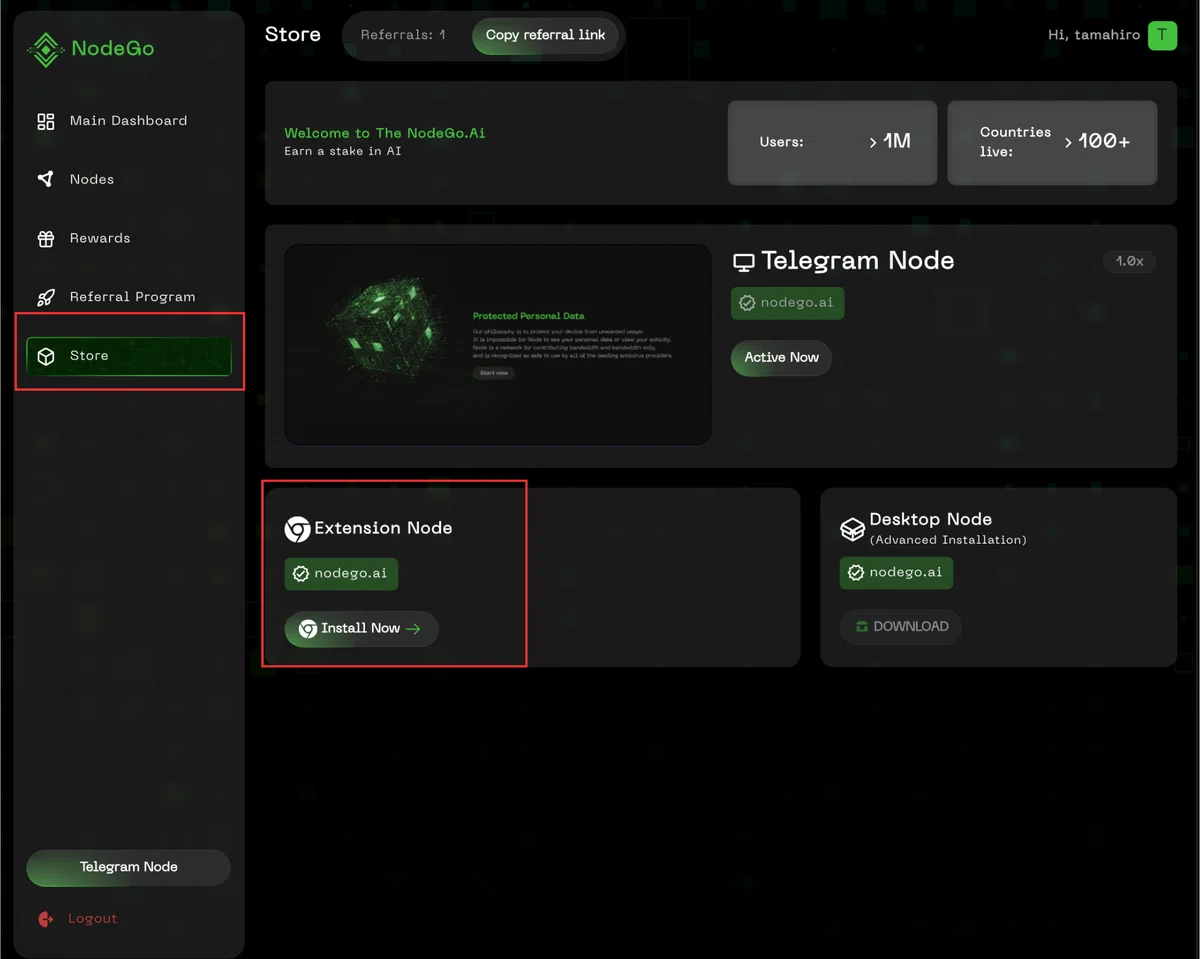Click the Referral Program rocket icon
Viewport: 1200px width, 959px height.
(46, 297)
